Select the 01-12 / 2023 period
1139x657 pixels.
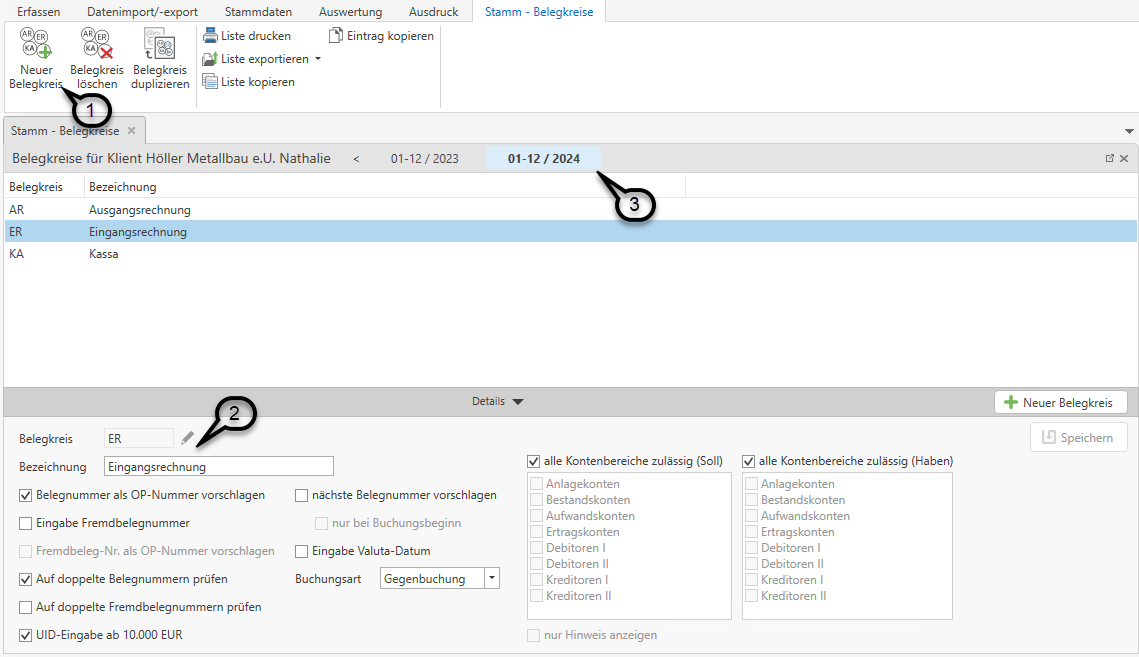425,159
